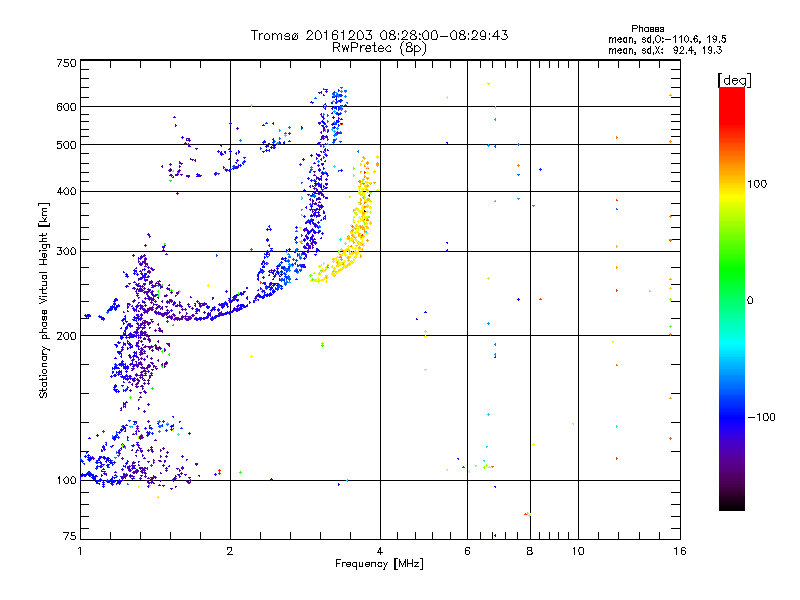Click the x-axis tick label '1'
Viewport: 800px width, 600px height.
(x=80, y=551)
